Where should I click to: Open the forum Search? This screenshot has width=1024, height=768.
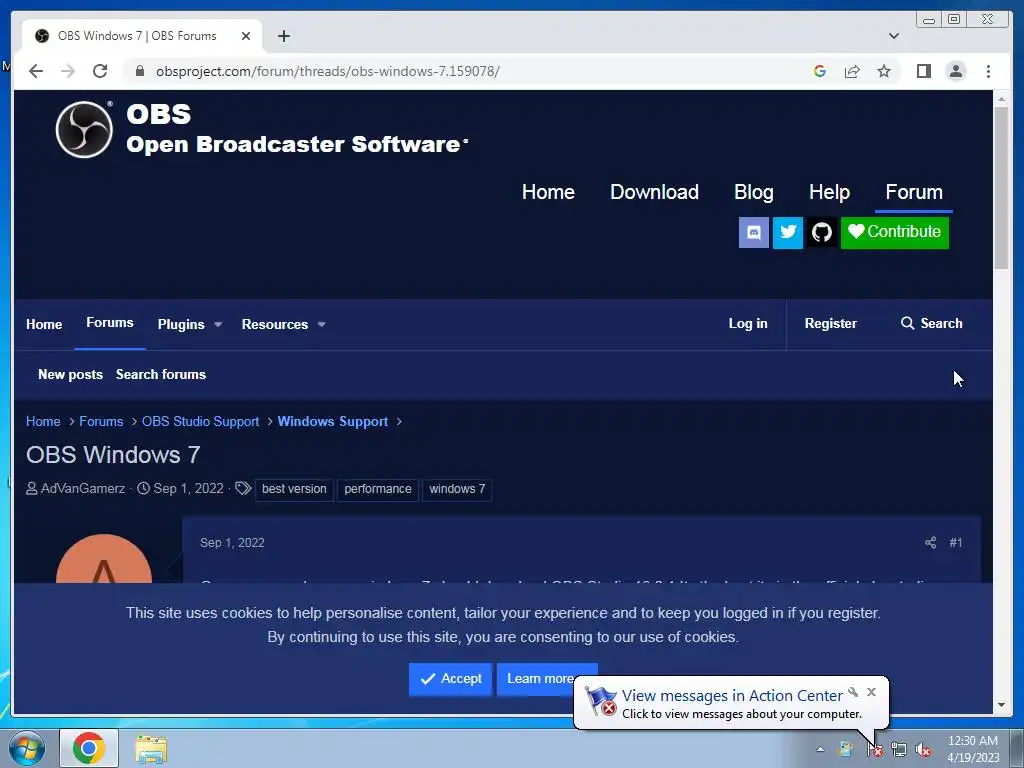coord(932,324)
